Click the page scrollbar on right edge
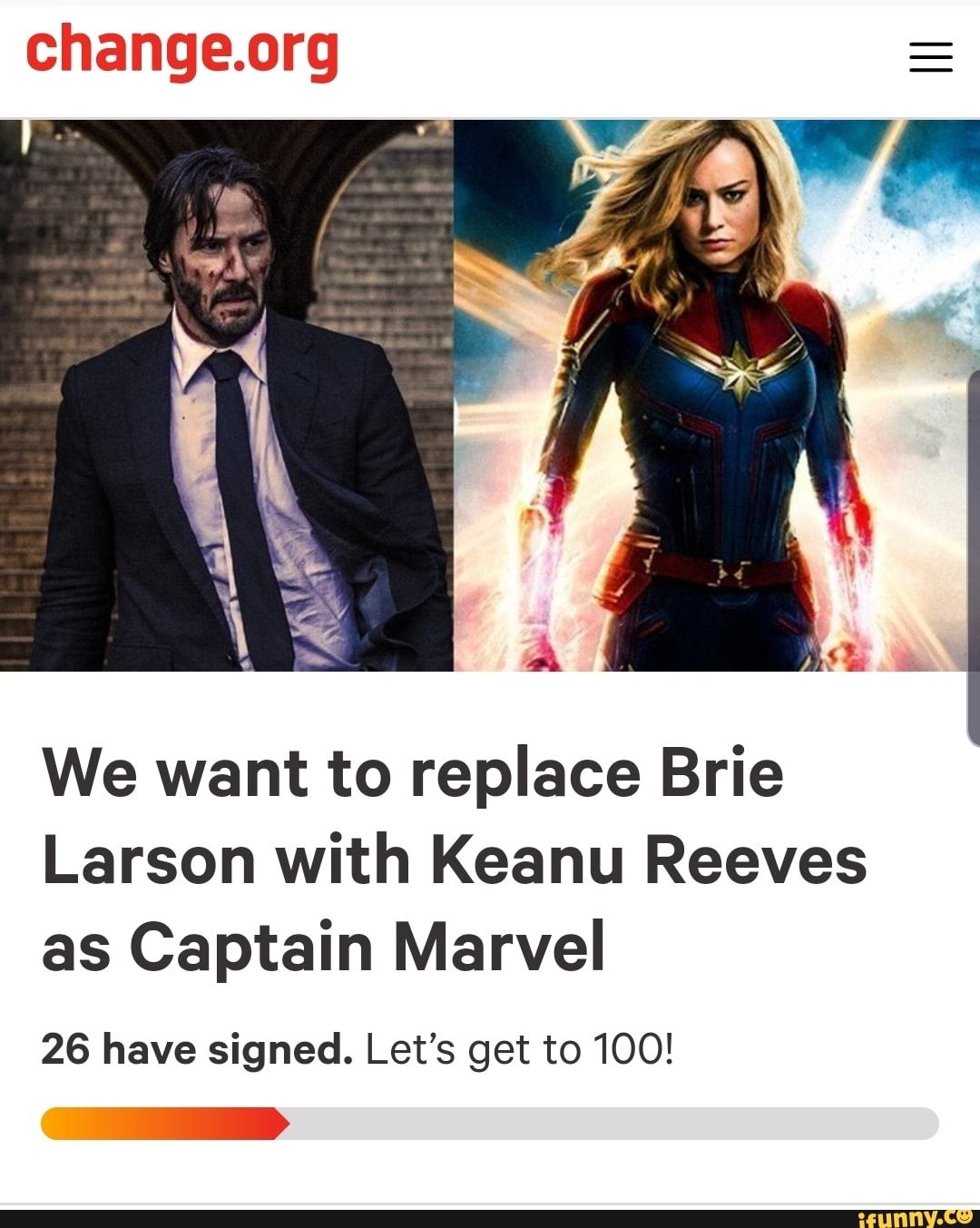The height and width of the screenshot is (1228, 980). pyautogui.click(x=975, y=557)
